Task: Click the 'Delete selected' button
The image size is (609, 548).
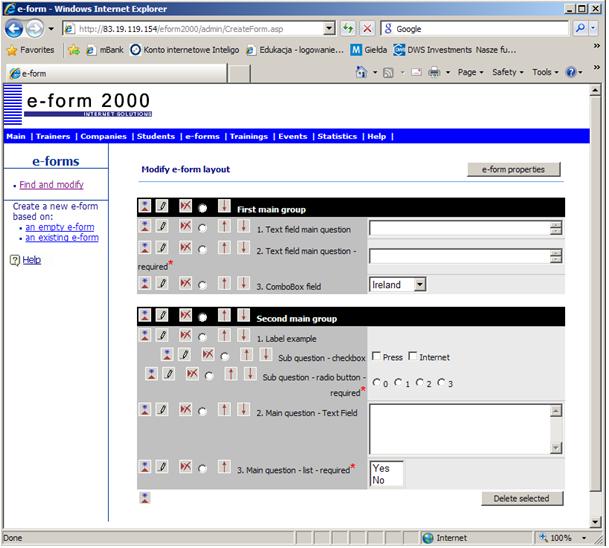Action: click(524, 500)
